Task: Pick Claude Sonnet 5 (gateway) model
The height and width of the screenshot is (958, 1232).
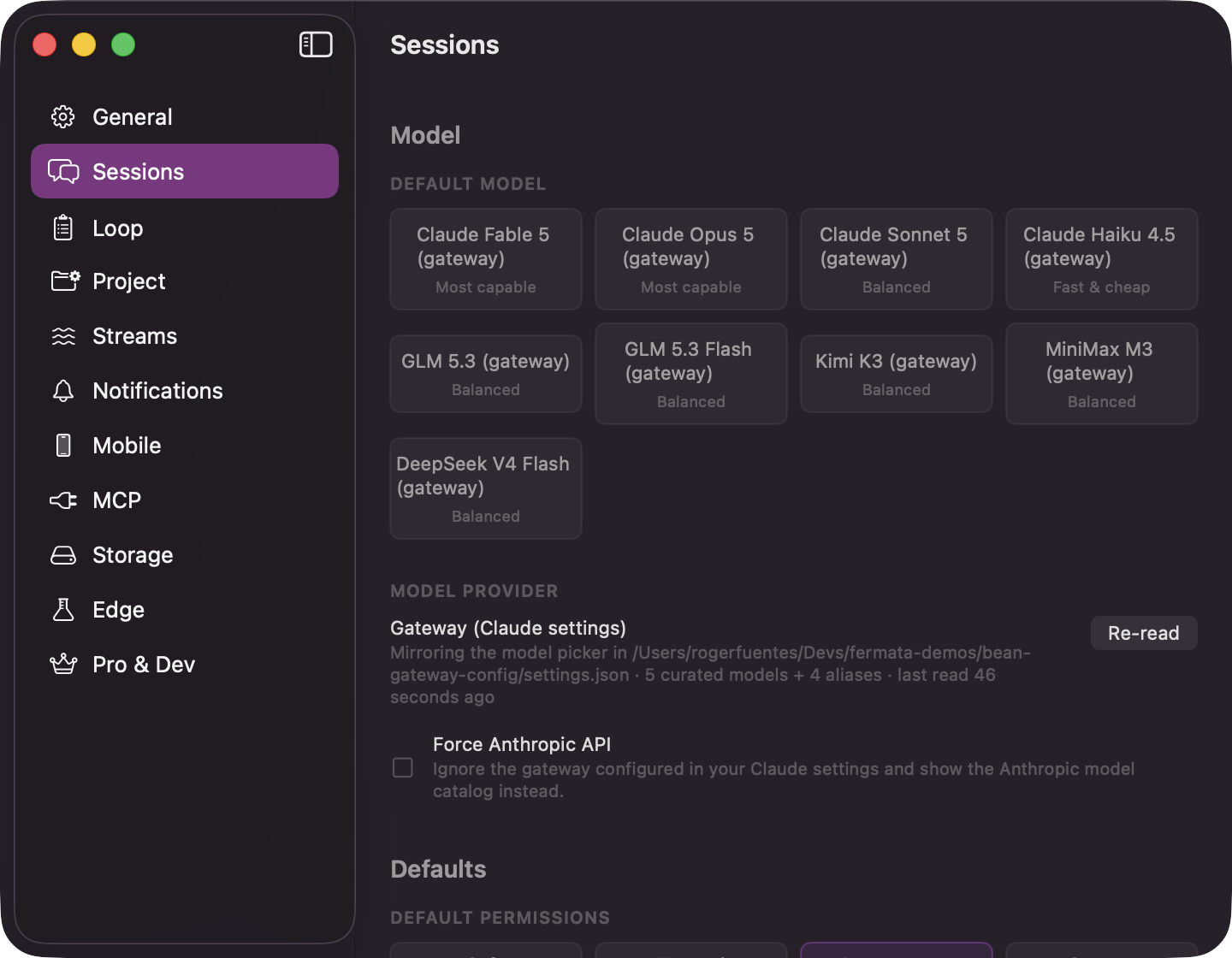Action: (897, 259)
